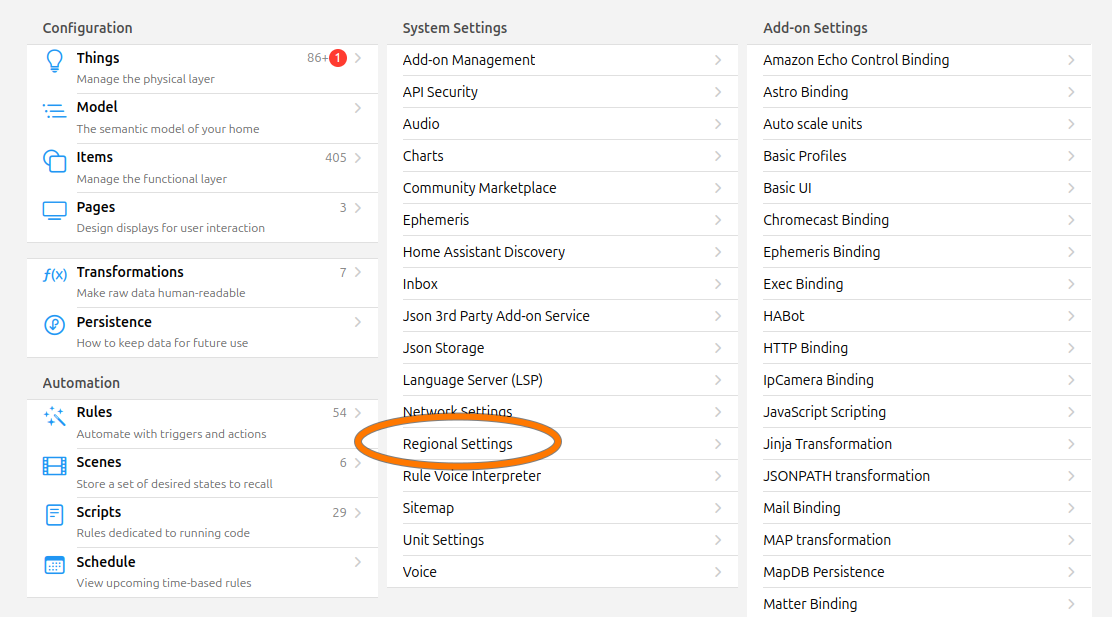
Task: Open Community Marketplace settings
Action: pos(562,188)
